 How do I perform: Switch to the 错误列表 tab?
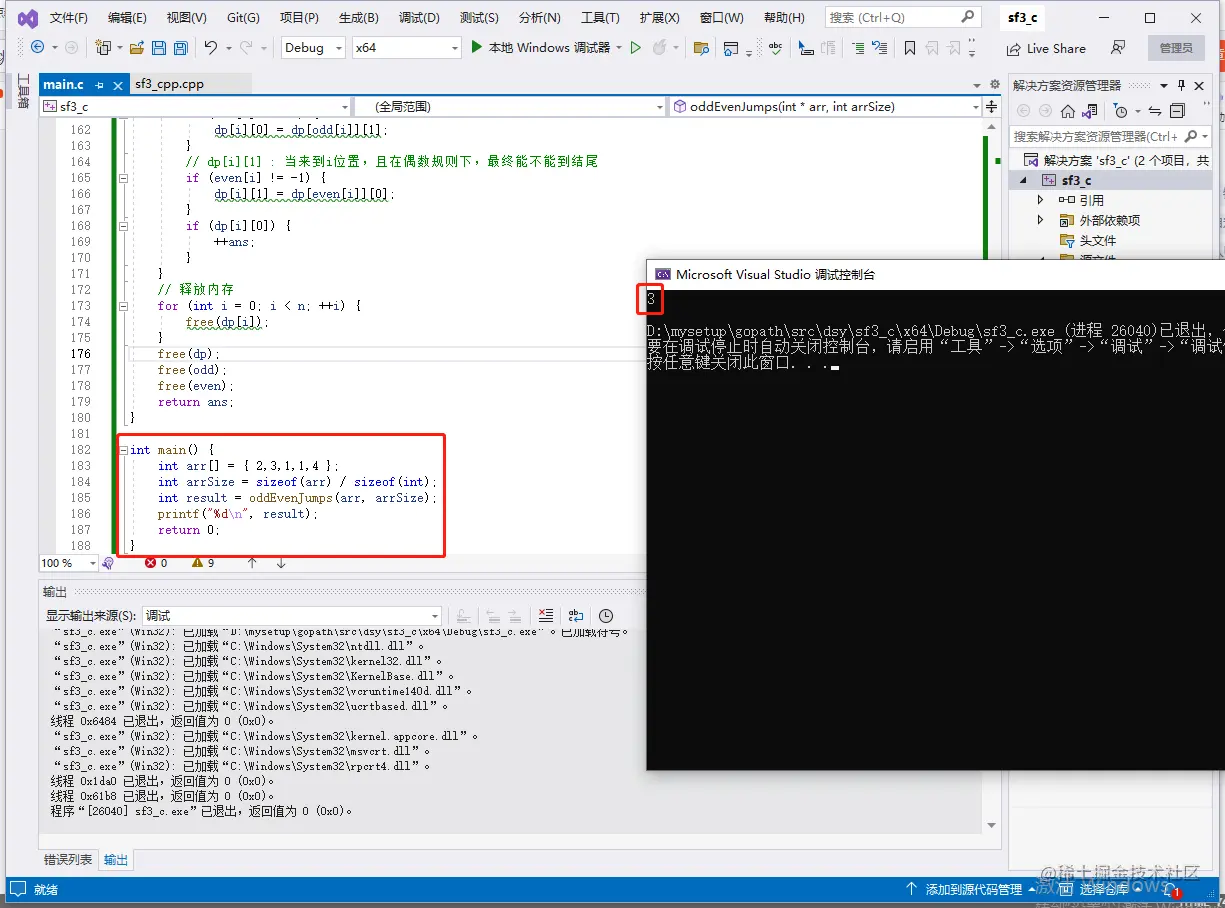pyautogui.click(x=68, y=860)
